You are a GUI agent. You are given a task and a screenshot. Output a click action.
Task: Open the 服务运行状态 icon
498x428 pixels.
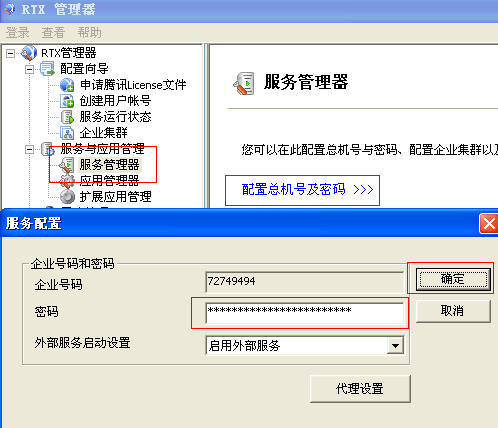[x=67, y=117]
